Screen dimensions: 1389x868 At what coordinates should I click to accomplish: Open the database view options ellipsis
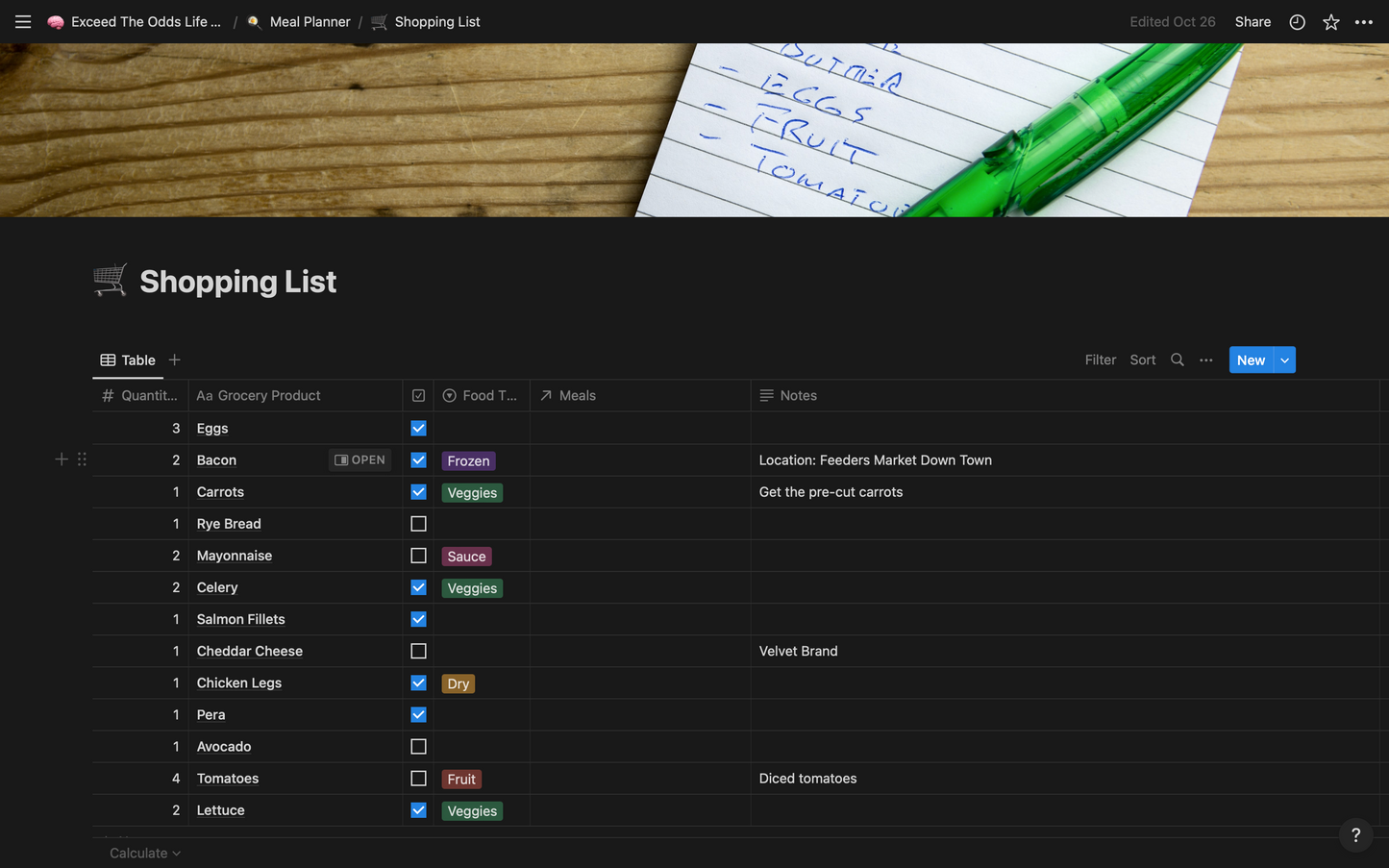click(x=1206, y=360)
